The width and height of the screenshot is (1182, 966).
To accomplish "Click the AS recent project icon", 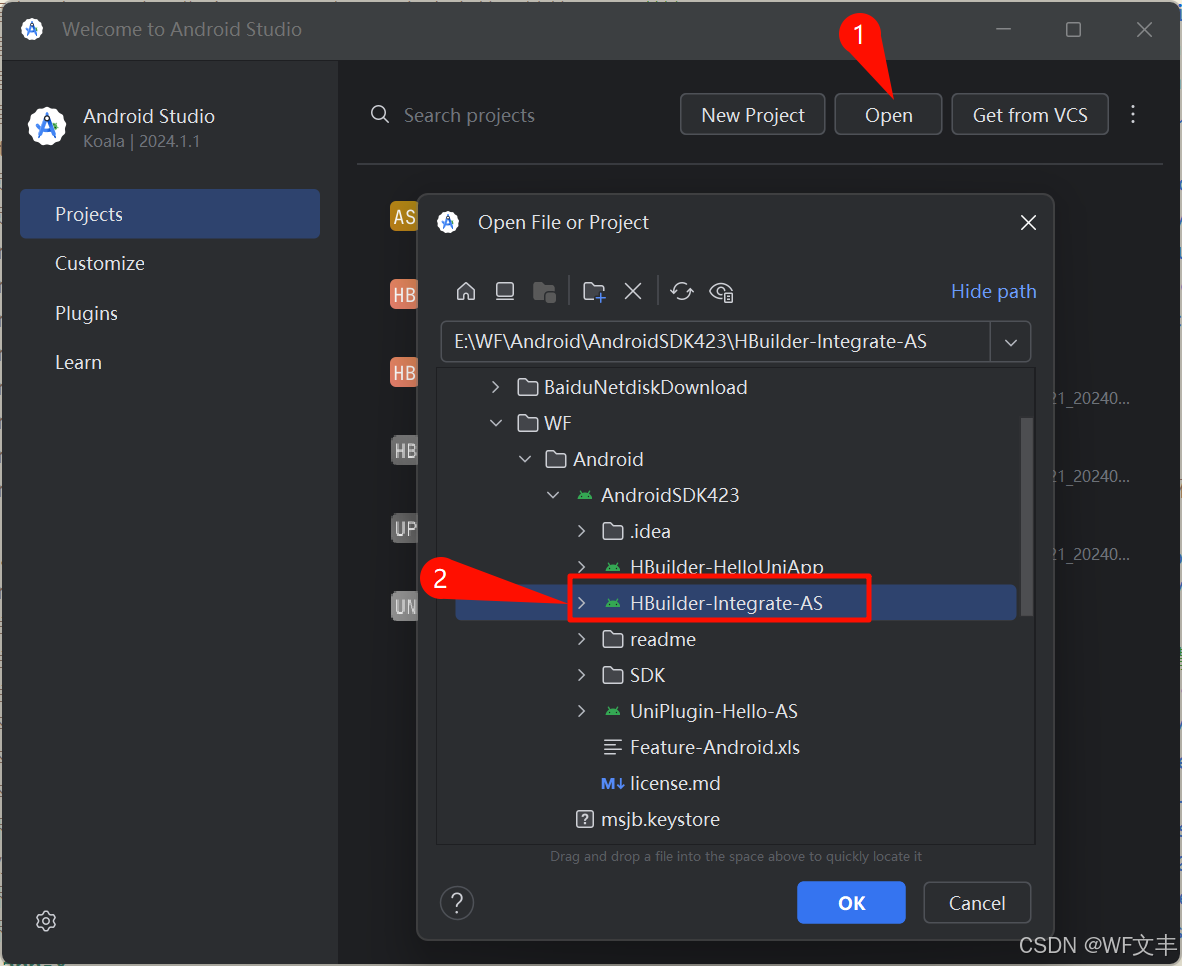I will pos(404,216).
